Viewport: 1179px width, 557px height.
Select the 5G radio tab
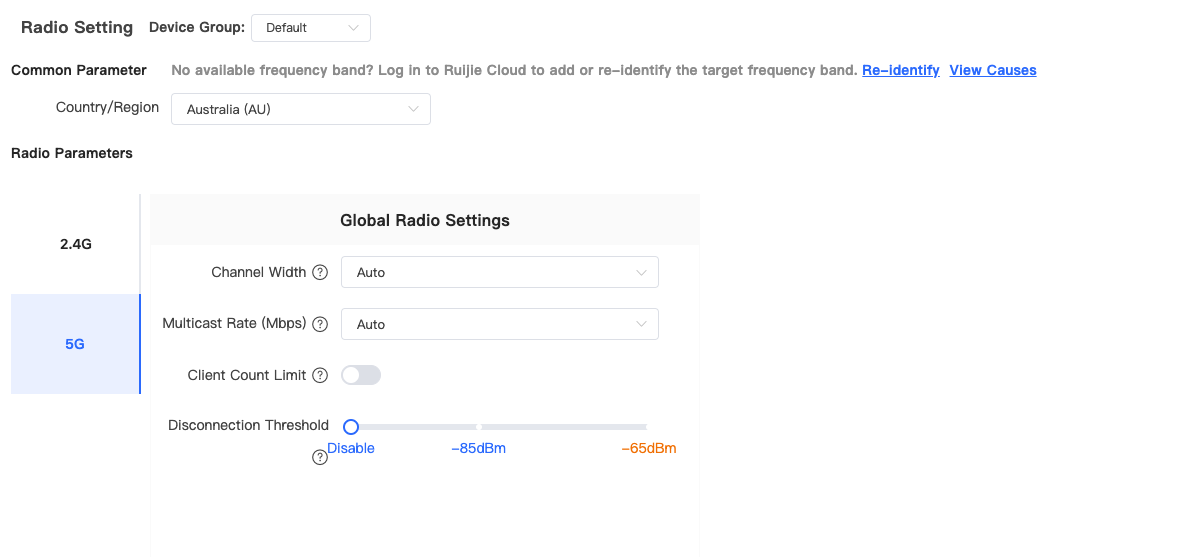tap(76, 344)
